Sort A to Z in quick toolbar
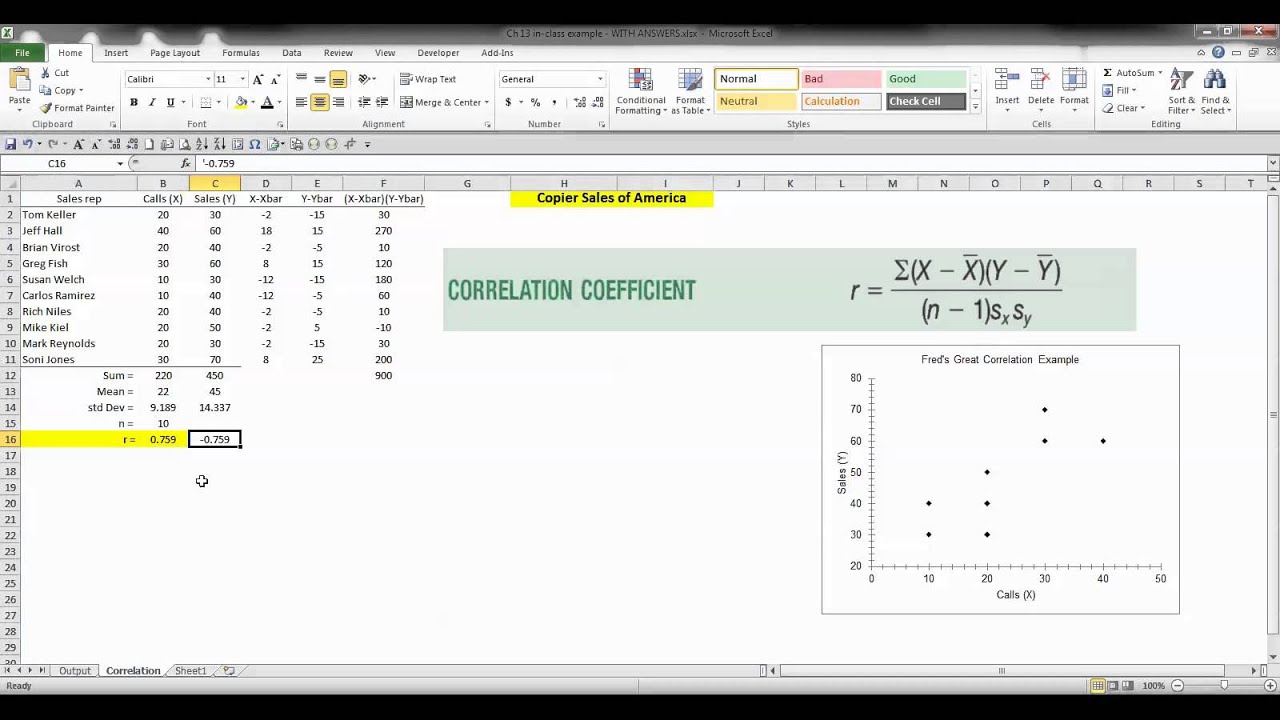1280x720 pixels. click(203, 144)
